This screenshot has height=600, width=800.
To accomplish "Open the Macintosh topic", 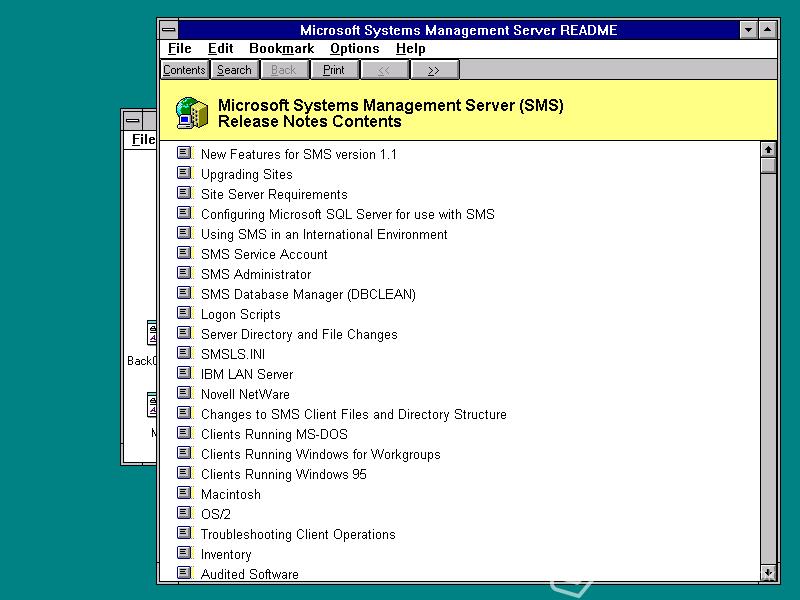I will (231, 494).
